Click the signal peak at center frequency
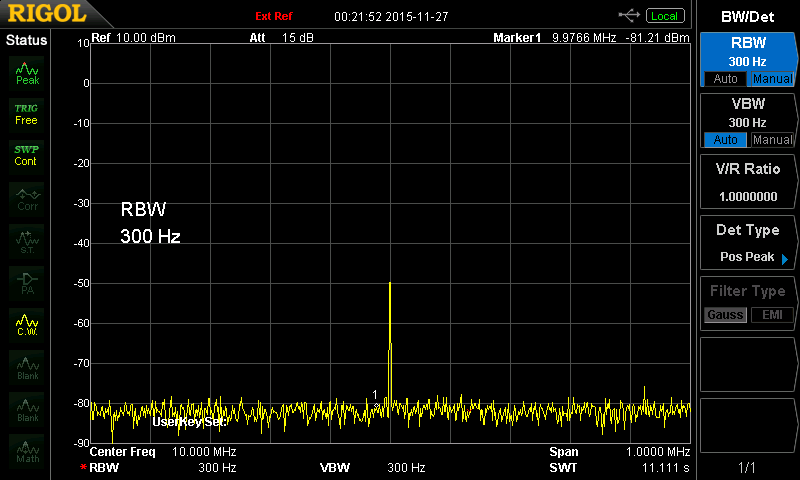Screen dimensions: 800x480 (x=390, y=283)
